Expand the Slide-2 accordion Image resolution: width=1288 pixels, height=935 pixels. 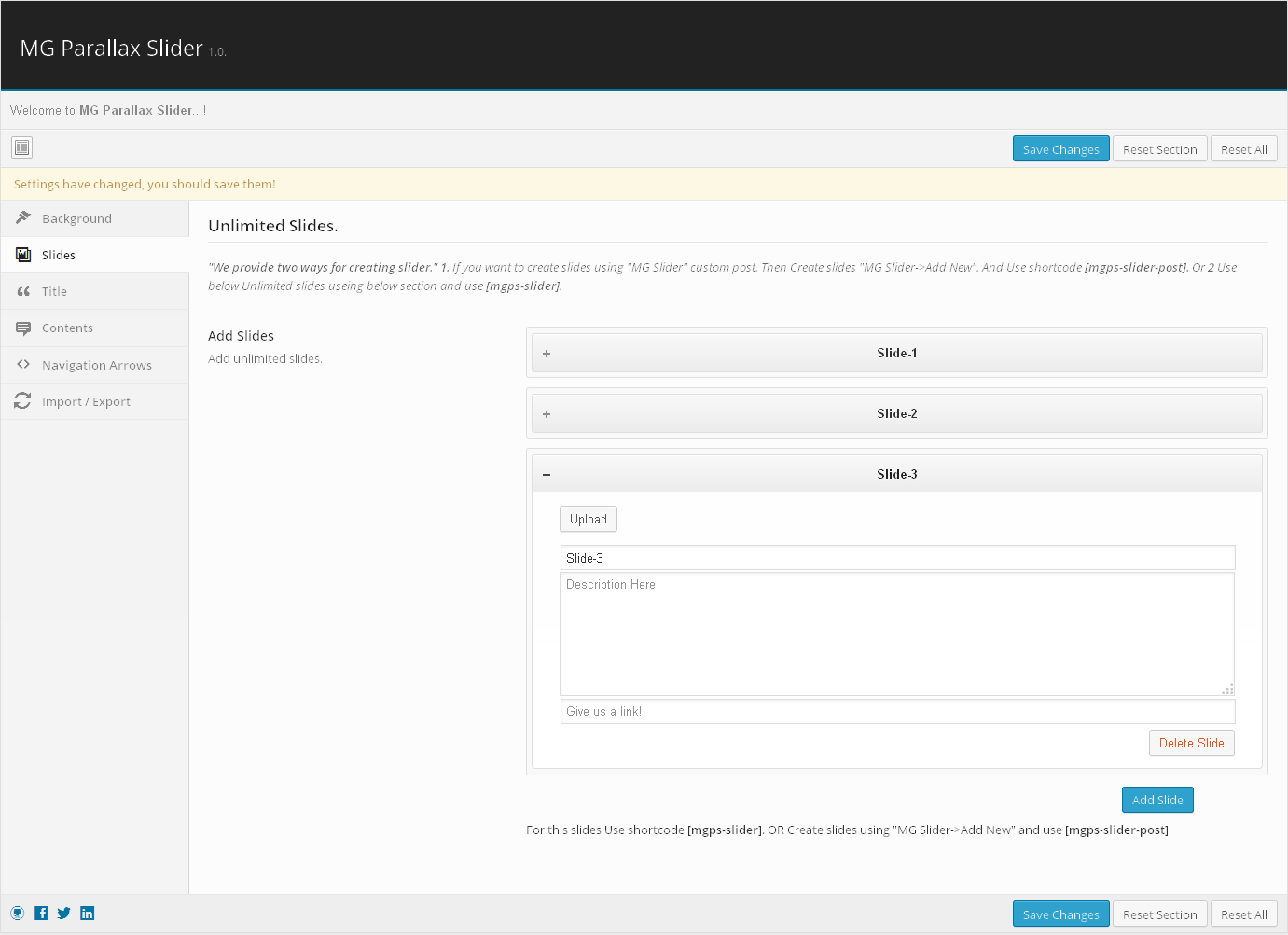(x=896, y=414)
